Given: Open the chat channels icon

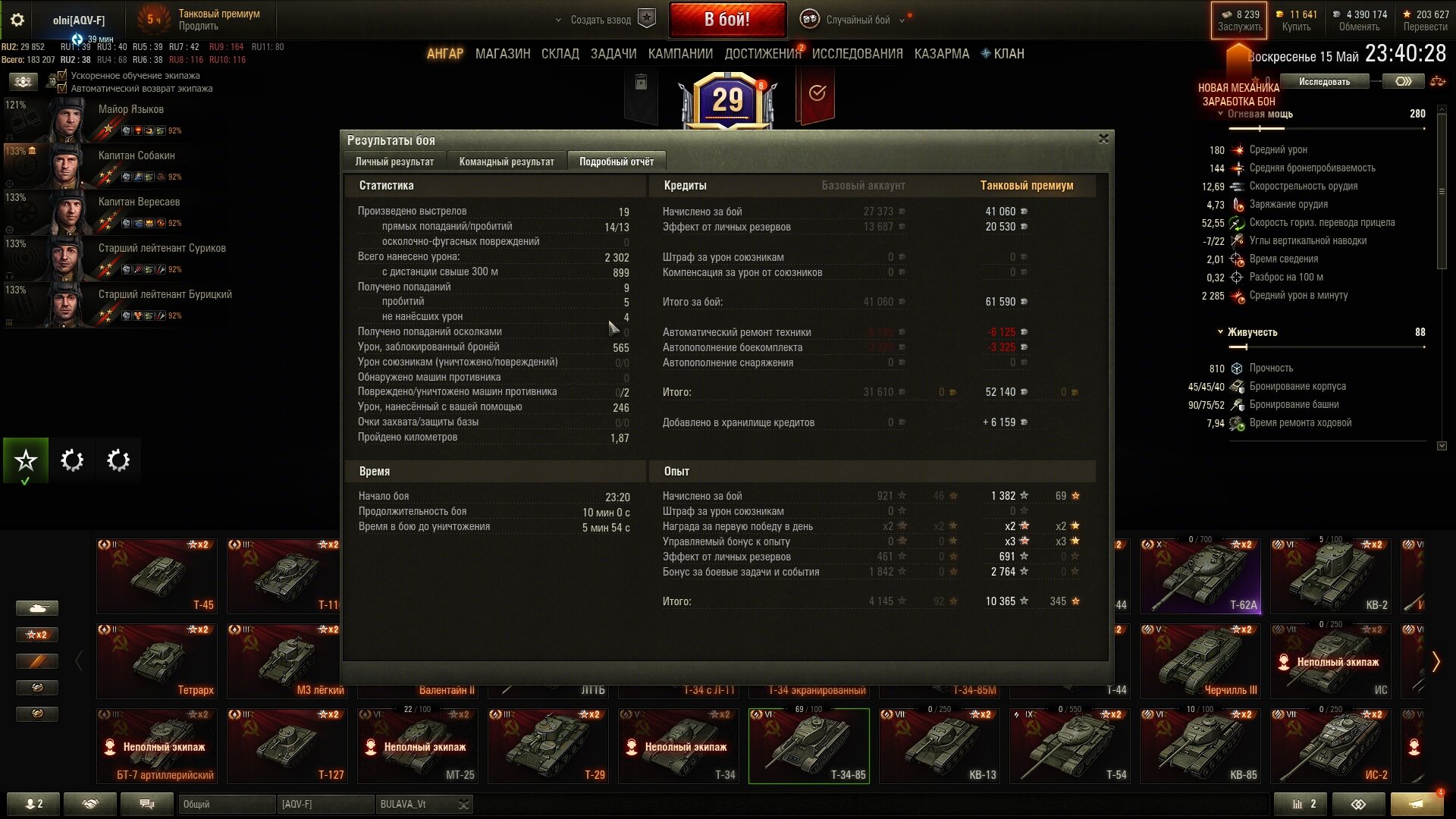Looking at the screenshot, I should [x=147, y=804].
